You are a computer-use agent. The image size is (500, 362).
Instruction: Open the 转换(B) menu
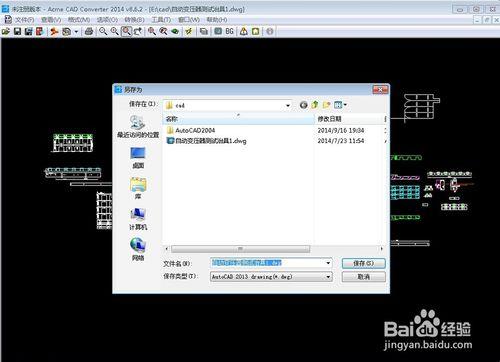pos(135,20)
